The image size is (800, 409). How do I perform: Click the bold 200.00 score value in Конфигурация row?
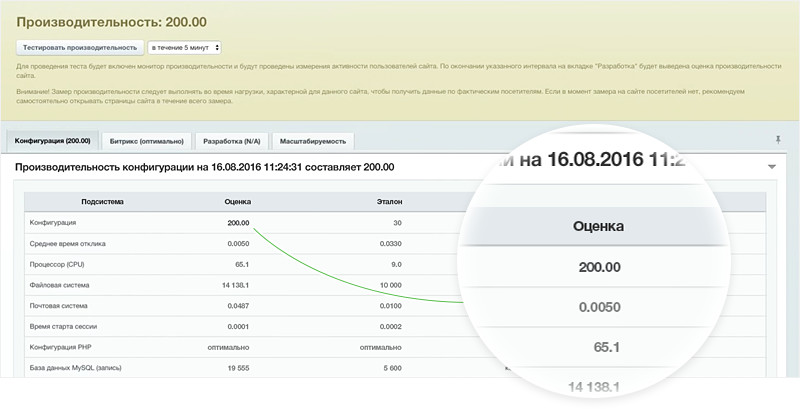238,223
